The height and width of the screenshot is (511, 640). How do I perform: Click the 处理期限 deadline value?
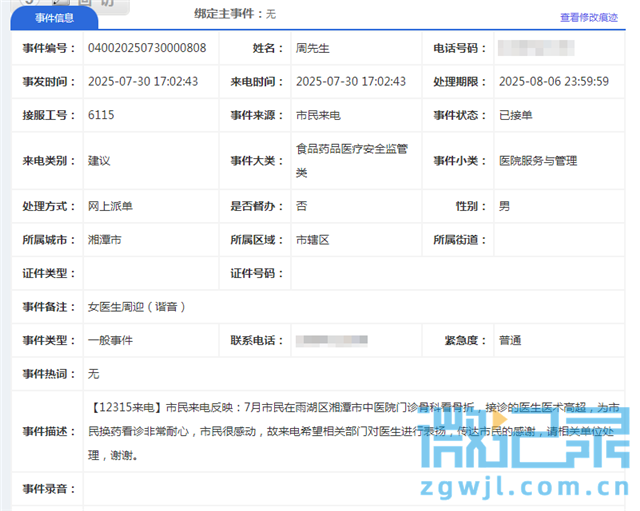553,82
